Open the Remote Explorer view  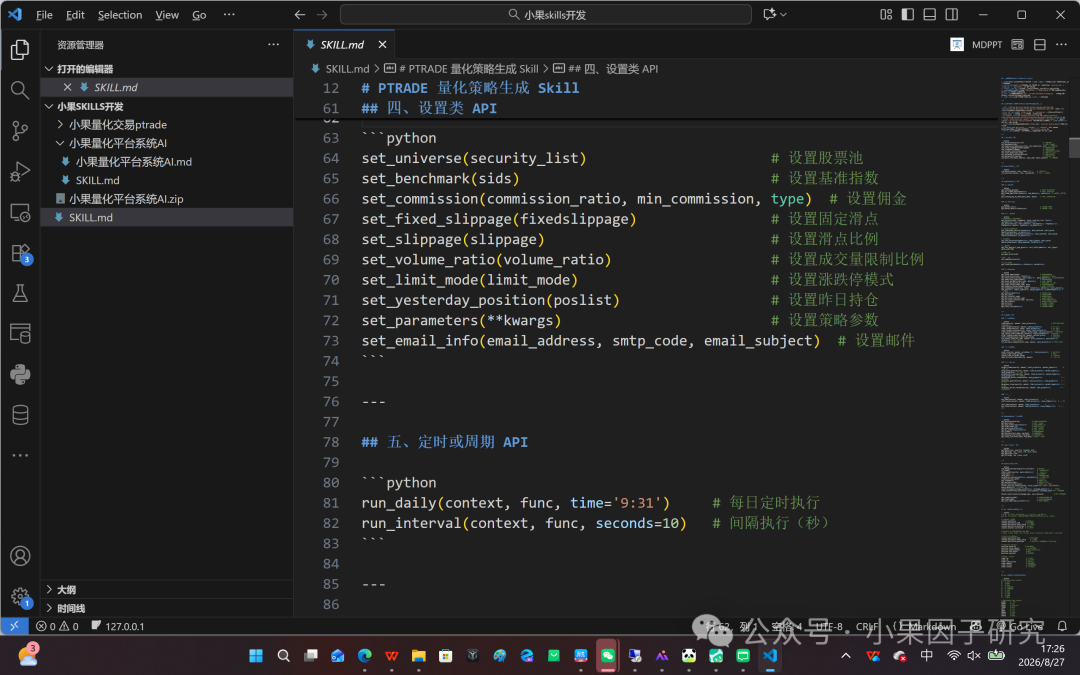pyautogui.click(x=20, y=212)
